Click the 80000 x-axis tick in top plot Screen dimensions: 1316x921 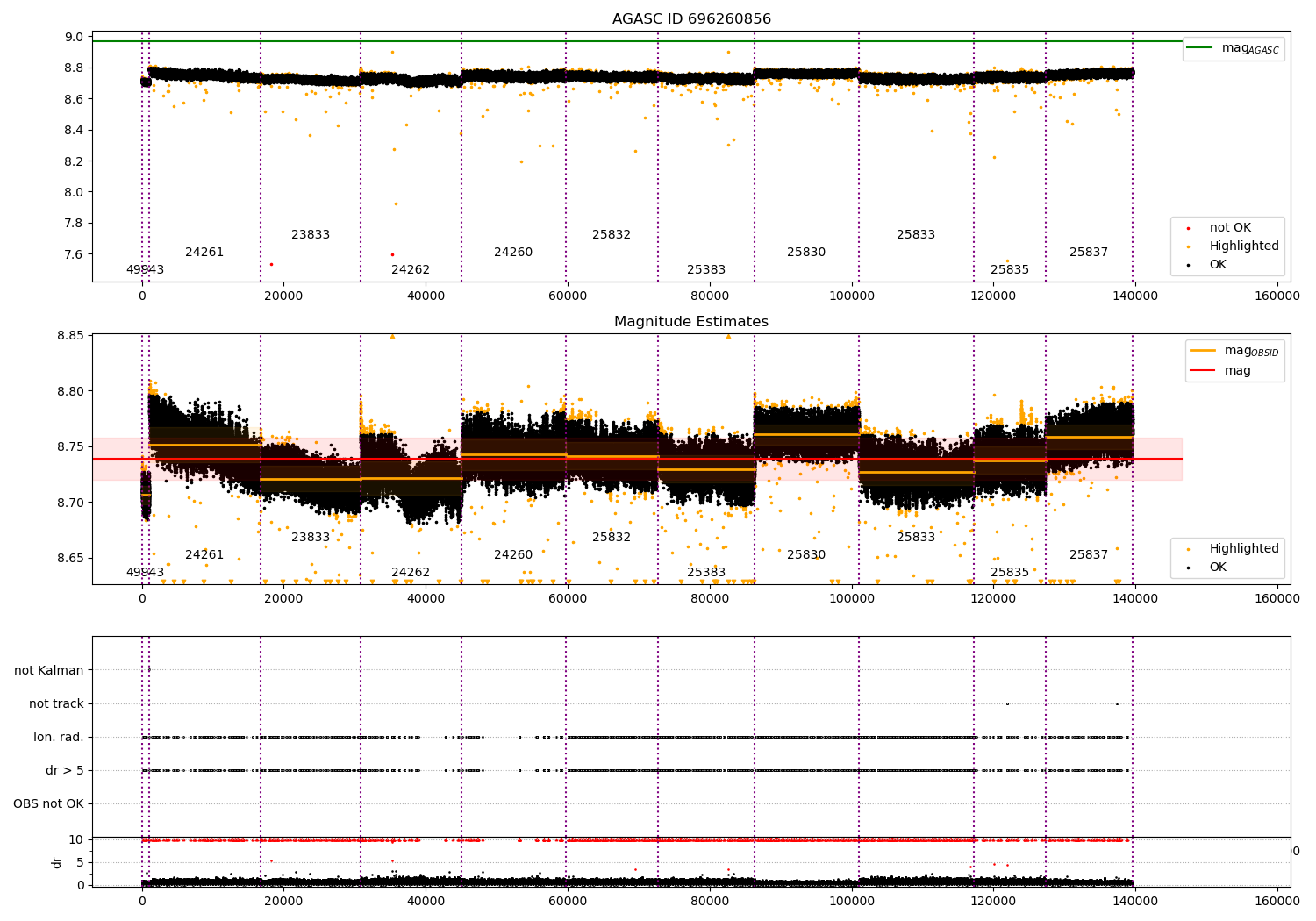click(x=710, y=296)
